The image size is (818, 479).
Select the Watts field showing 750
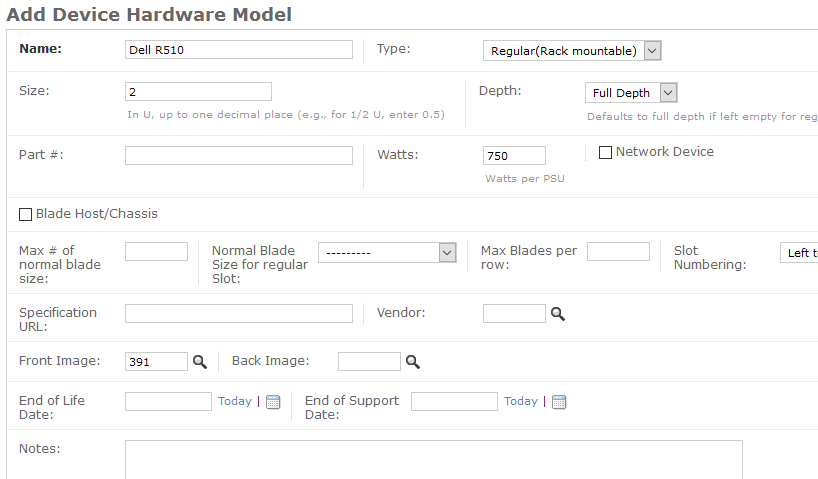514,155
